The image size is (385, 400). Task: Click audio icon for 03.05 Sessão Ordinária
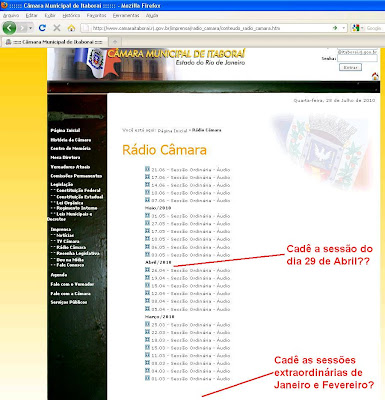(x=147, y=254)
